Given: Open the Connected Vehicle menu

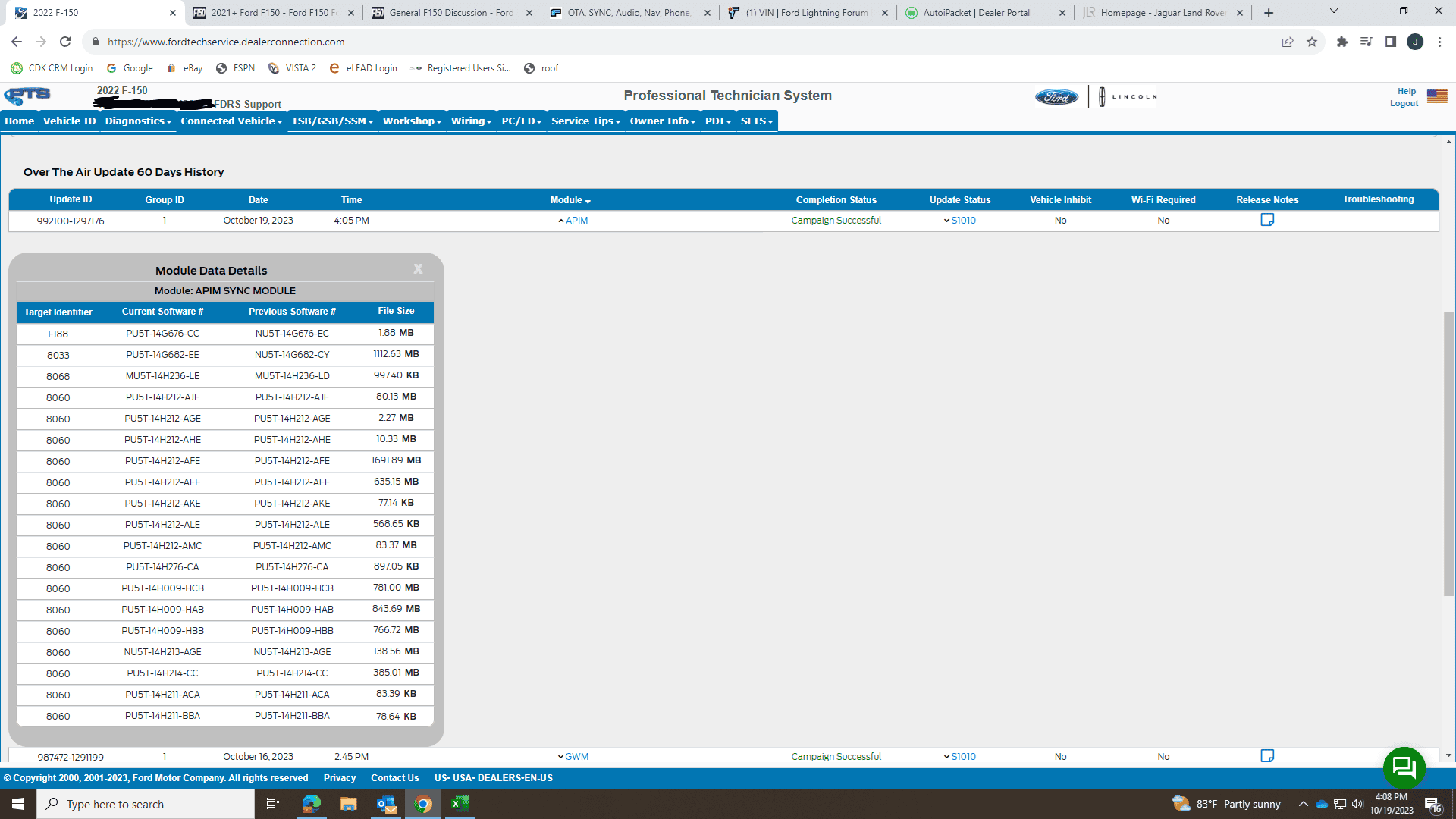Looking at the screenshot, I should [x=230, y=120].
